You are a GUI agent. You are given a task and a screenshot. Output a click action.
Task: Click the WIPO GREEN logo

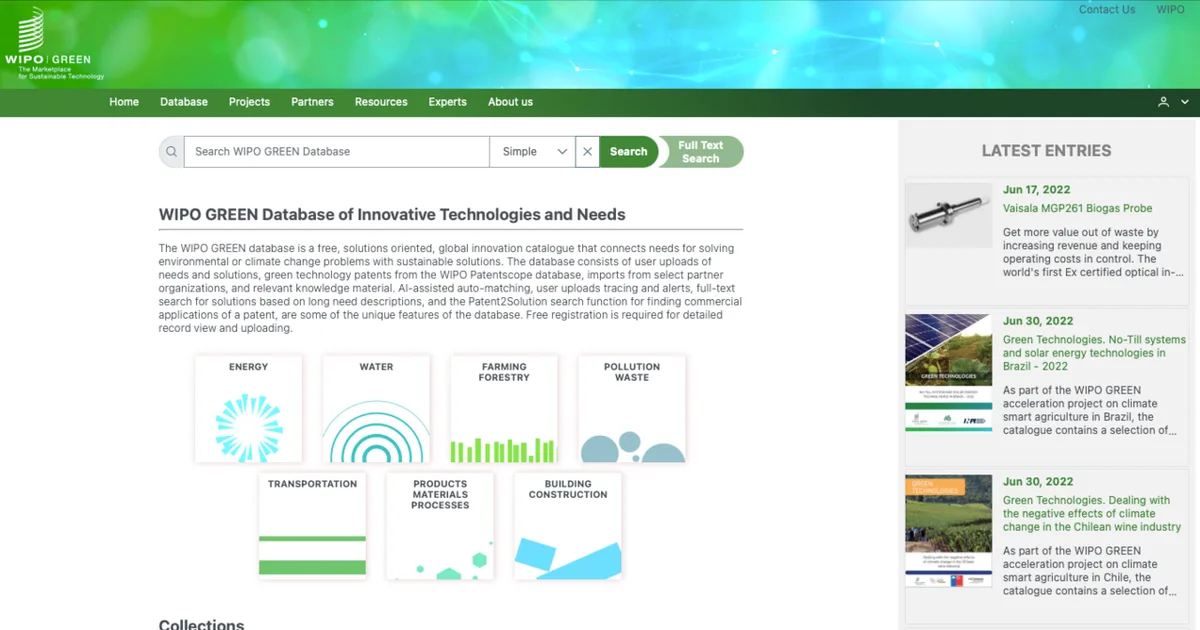click(54, 44)
